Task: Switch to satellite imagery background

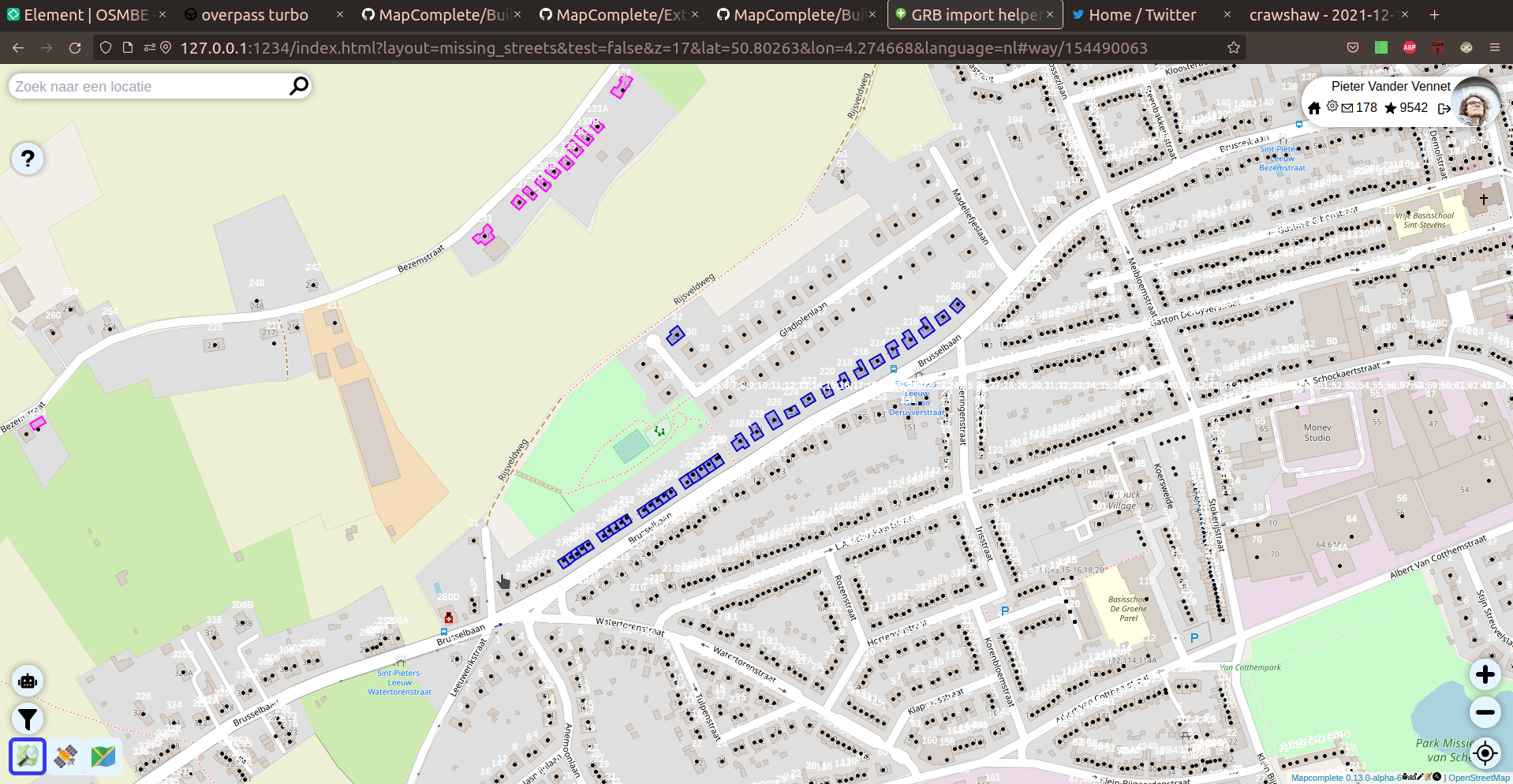Action: tap(65, 756)
